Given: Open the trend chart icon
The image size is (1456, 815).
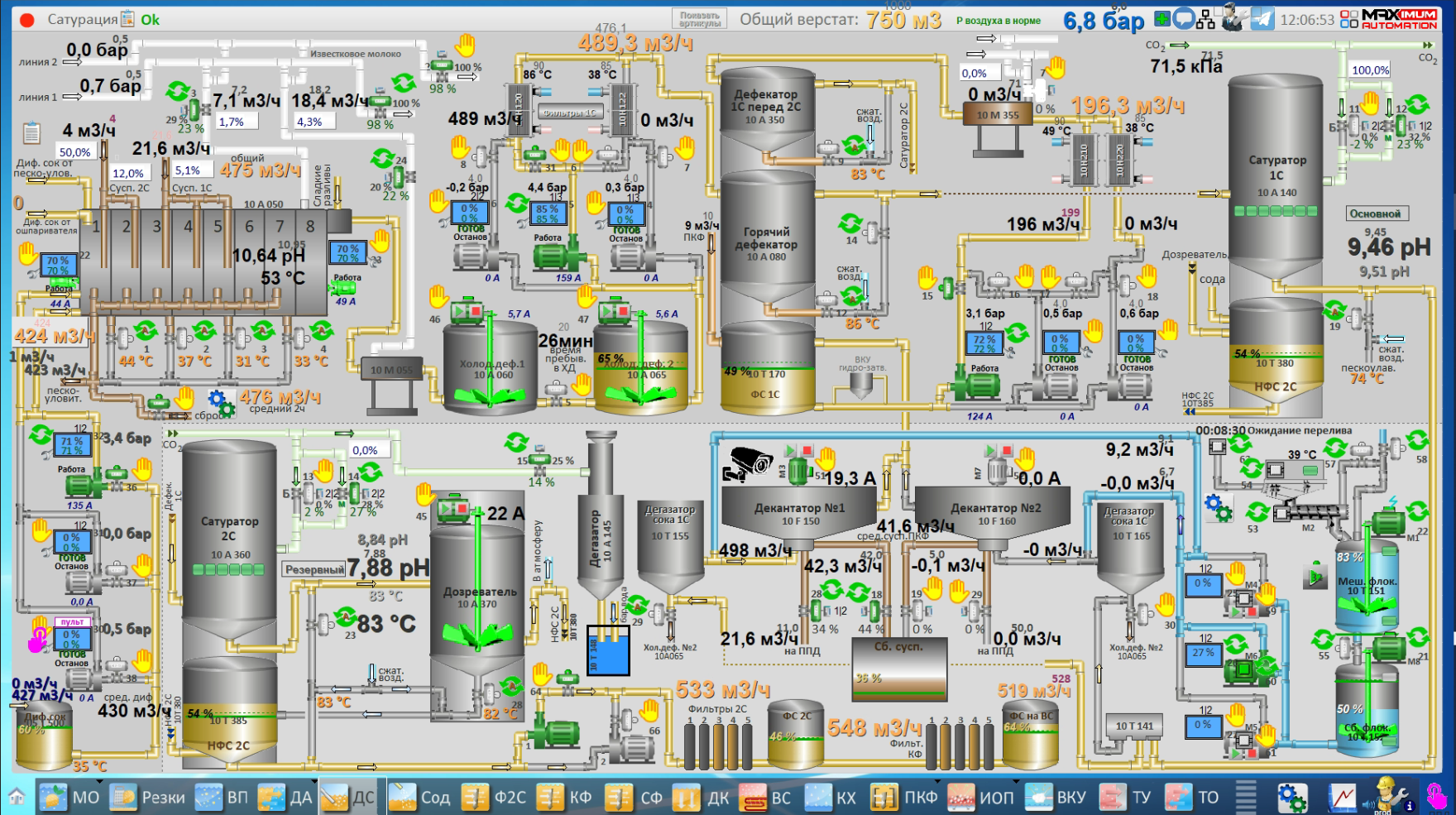Looking at the screenshot, I should (1342, 798).
